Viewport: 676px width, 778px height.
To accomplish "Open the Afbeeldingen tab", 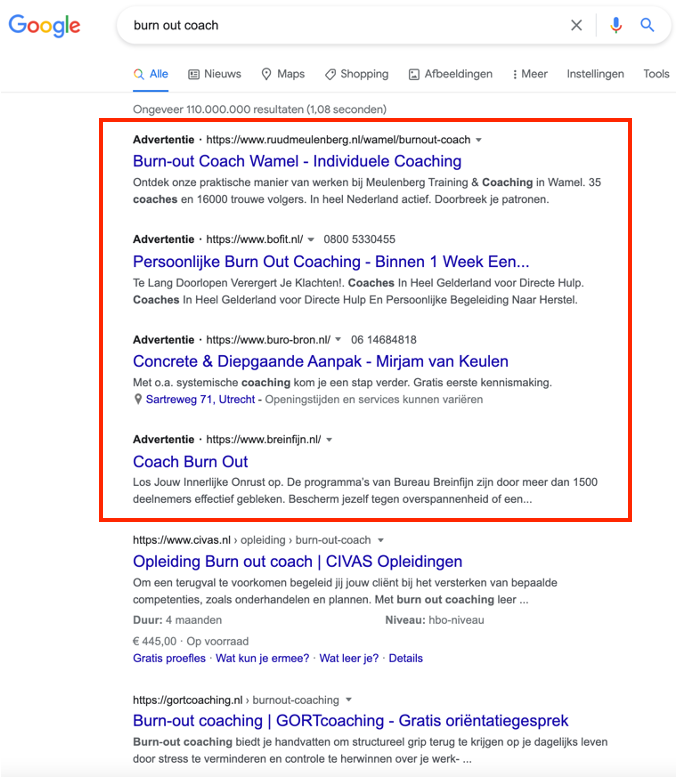I will click(x=450, y=74).
